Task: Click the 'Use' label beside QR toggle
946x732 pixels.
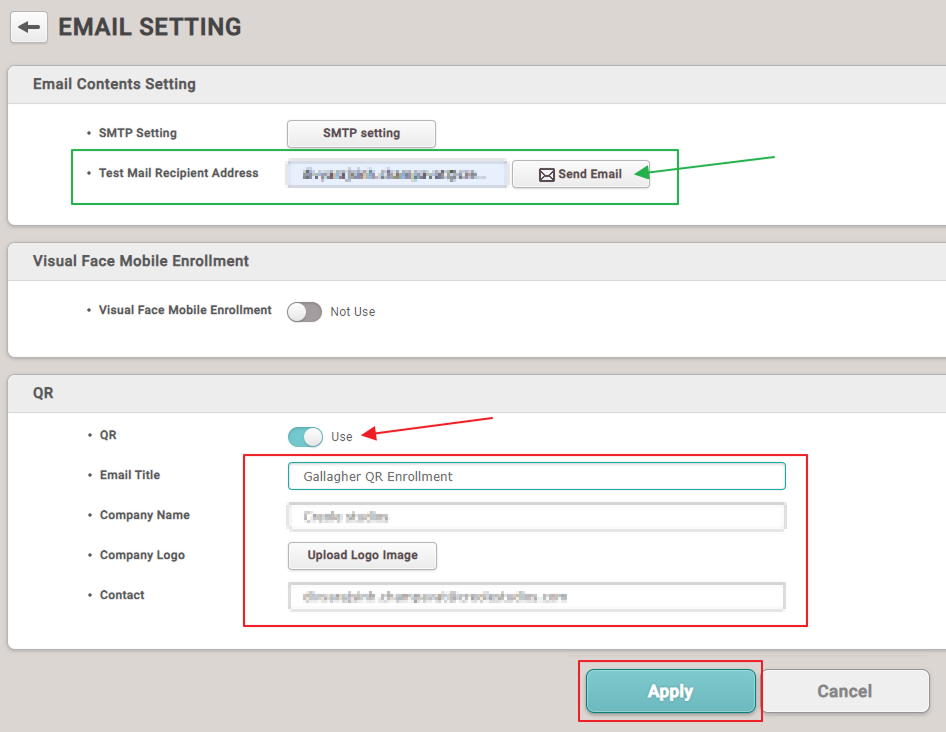Action: click(342, 437)
